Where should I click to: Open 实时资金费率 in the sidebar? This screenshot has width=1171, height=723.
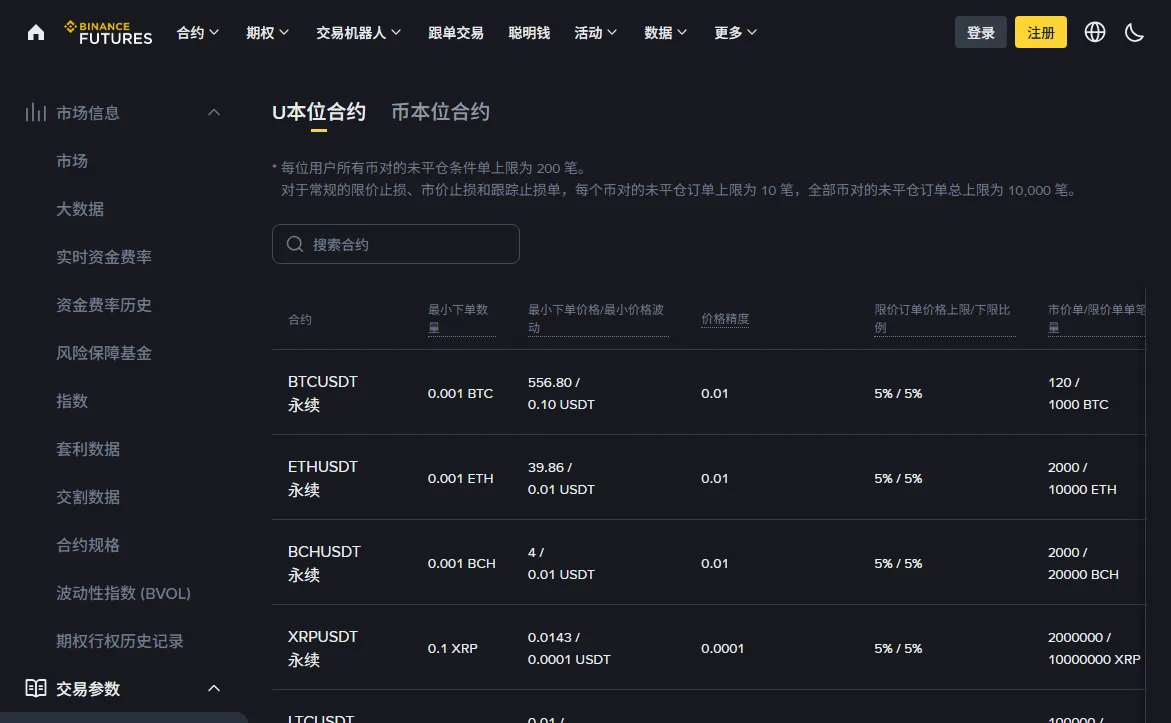(x=104, y=257)
